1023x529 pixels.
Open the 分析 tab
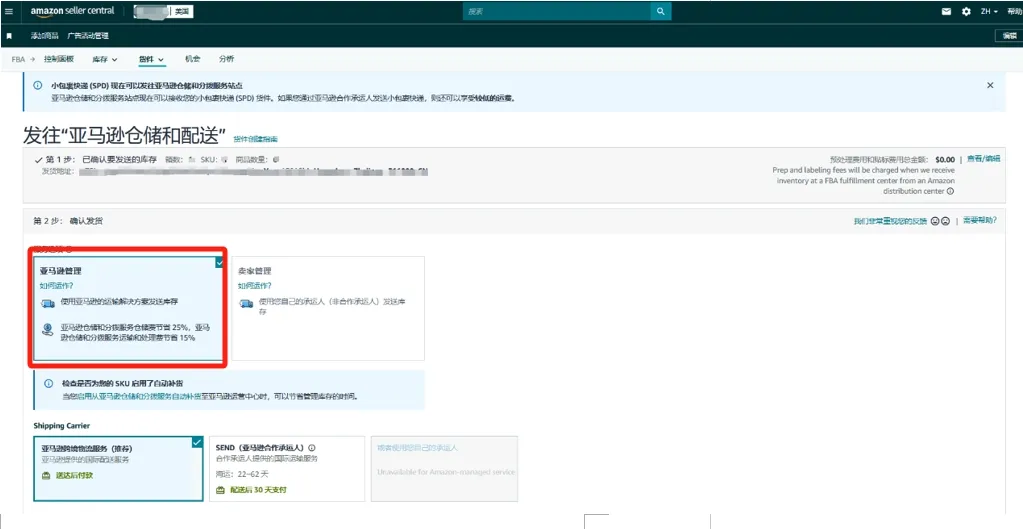click(x=227, y=59)
